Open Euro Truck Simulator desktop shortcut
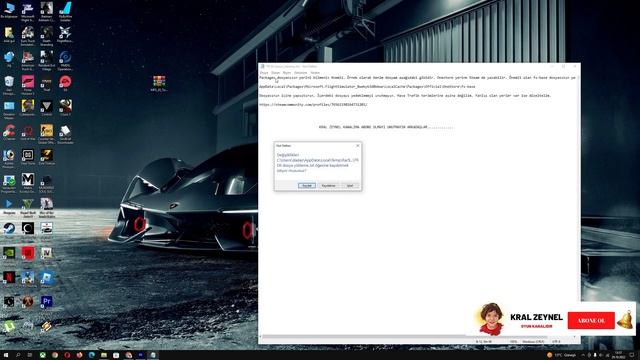The image size is (640, 360). [x=28, y=36]
